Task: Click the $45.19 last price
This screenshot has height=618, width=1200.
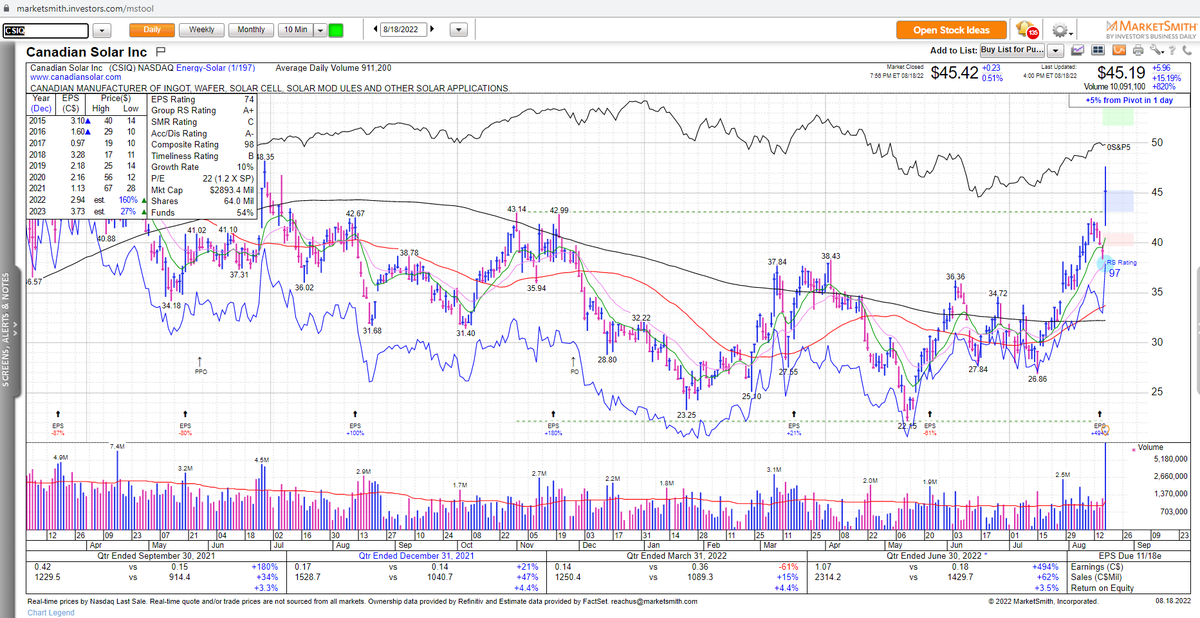Action: [1120, 73]
